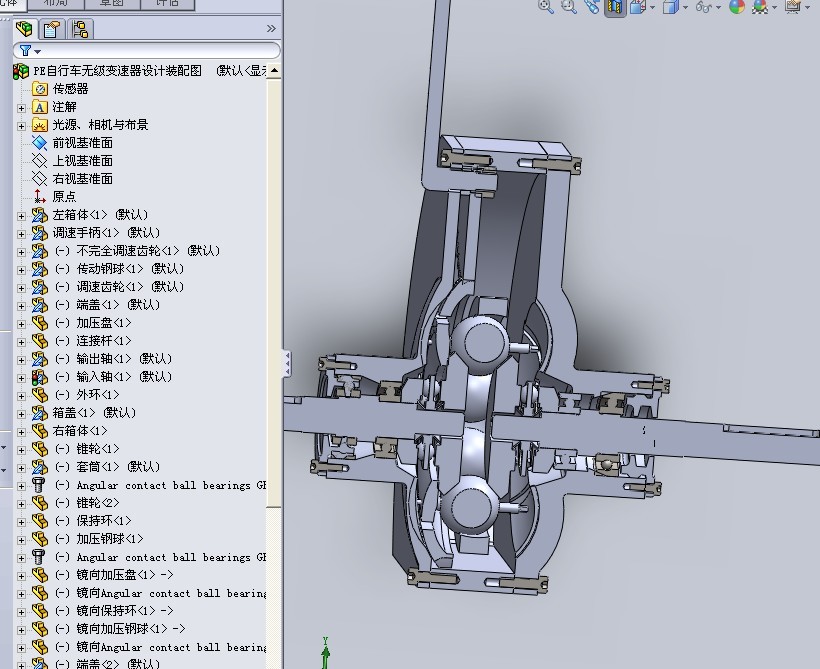Viewport: 820px width, 669px height.
Task: Click the 镜向保持环<1> part icon
Action: (x=40, y=610)
